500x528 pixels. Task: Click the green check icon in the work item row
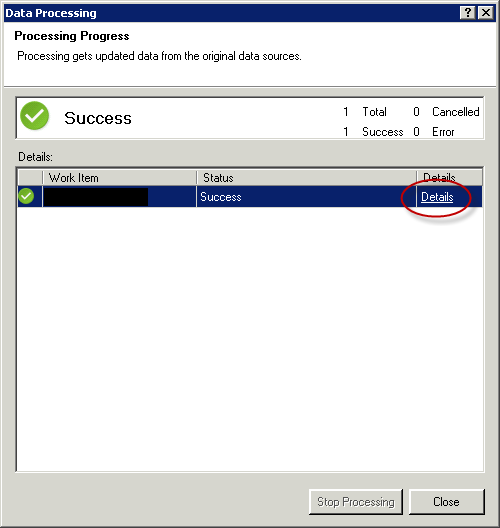tap(26, 196)
